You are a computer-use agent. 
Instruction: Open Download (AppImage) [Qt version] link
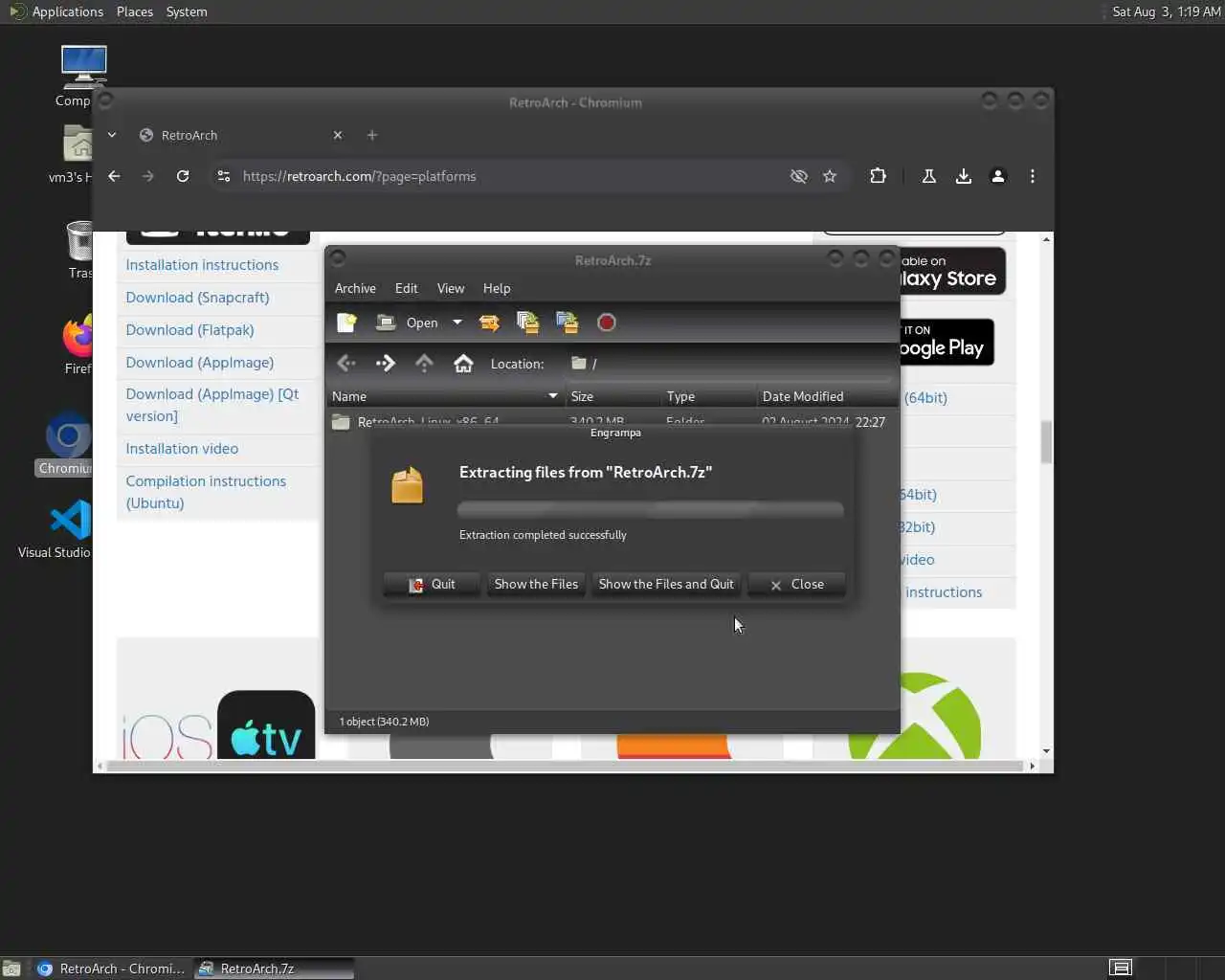pyautogui.click(x=212, y=405)
